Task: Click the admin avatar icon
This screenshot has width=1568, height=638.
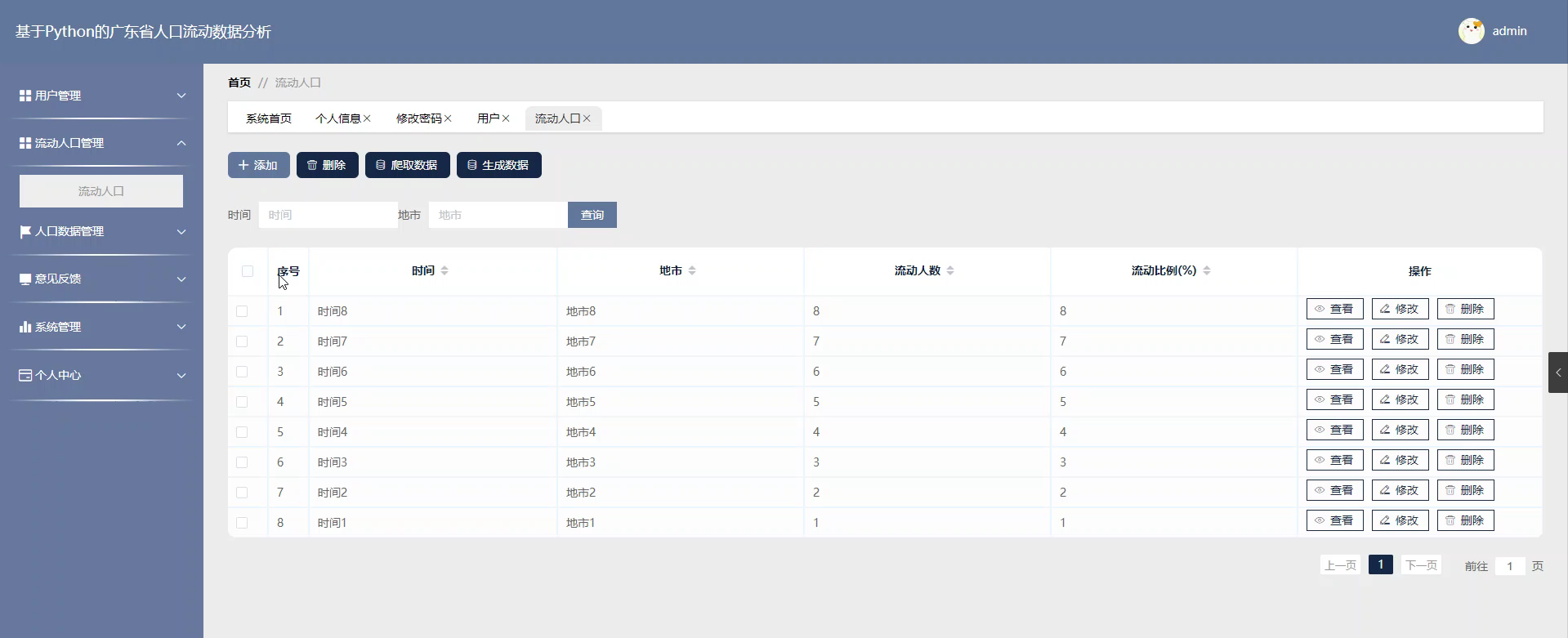Action: click(x=1471, y=31)
